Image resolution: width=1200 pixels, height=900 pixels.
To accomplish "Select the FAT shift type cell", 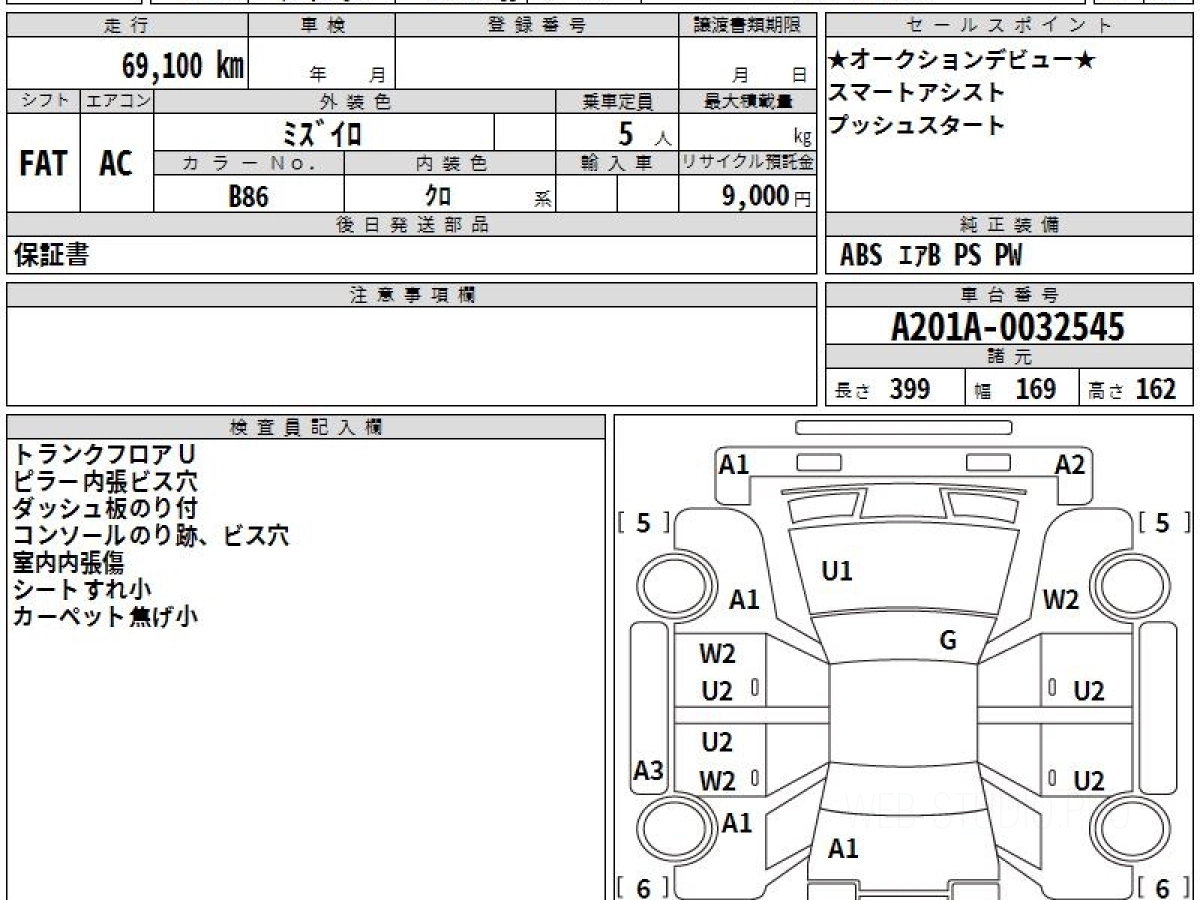I will pyautogui.click(x=43, y=164).
